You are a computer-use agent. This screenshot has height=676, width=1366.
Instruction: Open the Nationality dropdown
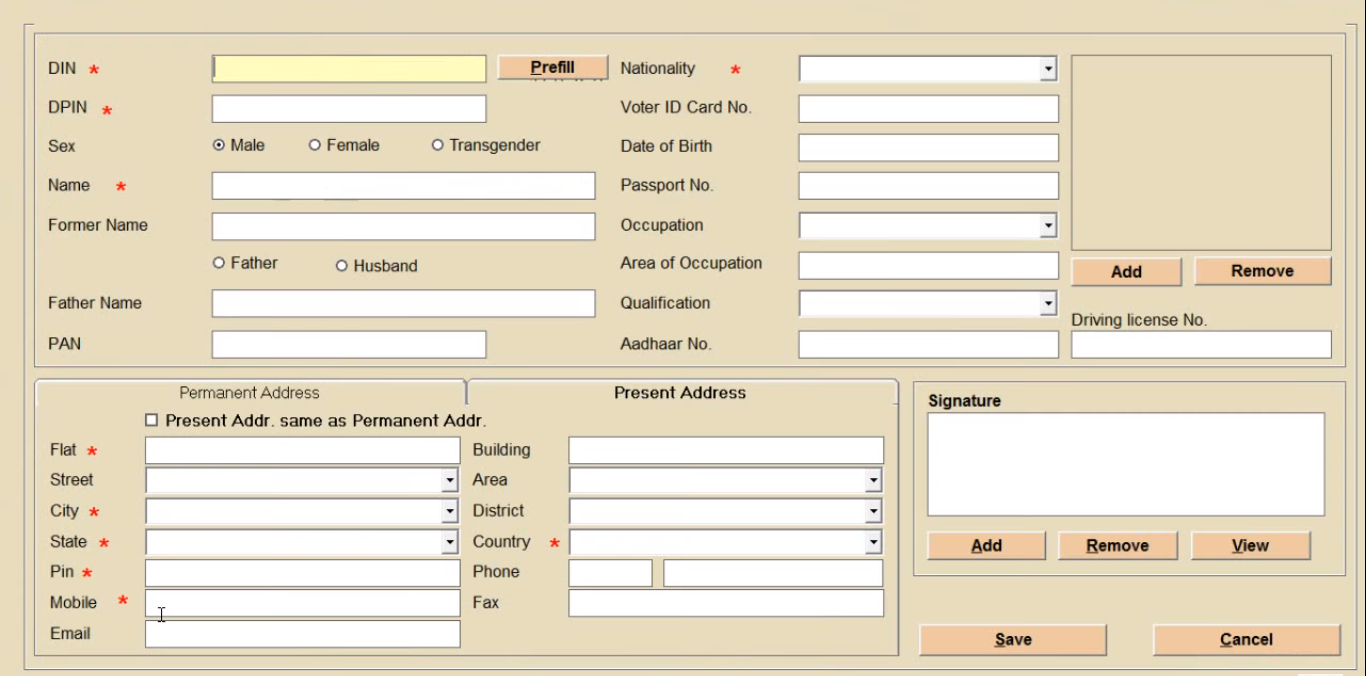coord(1047,69)
